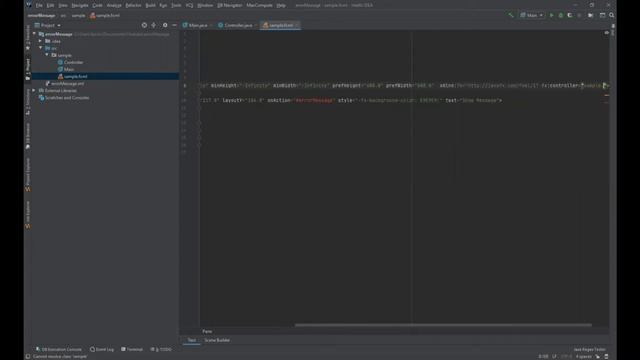Collapse the errorMessage root folder
Viewport: 640px width, 360px height.
(35, 34)
